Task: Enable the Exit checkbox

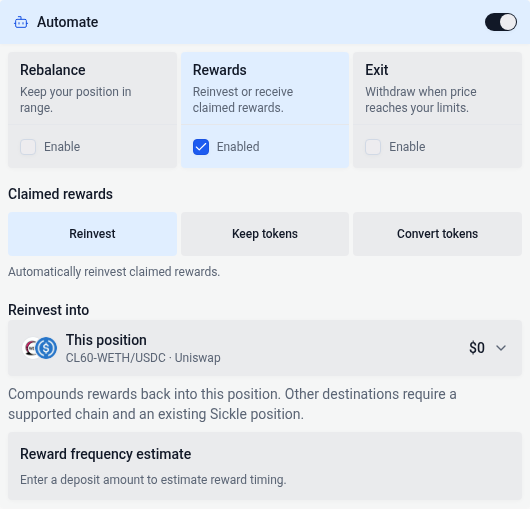Action: pyautogui.click(x=373, y=147)
